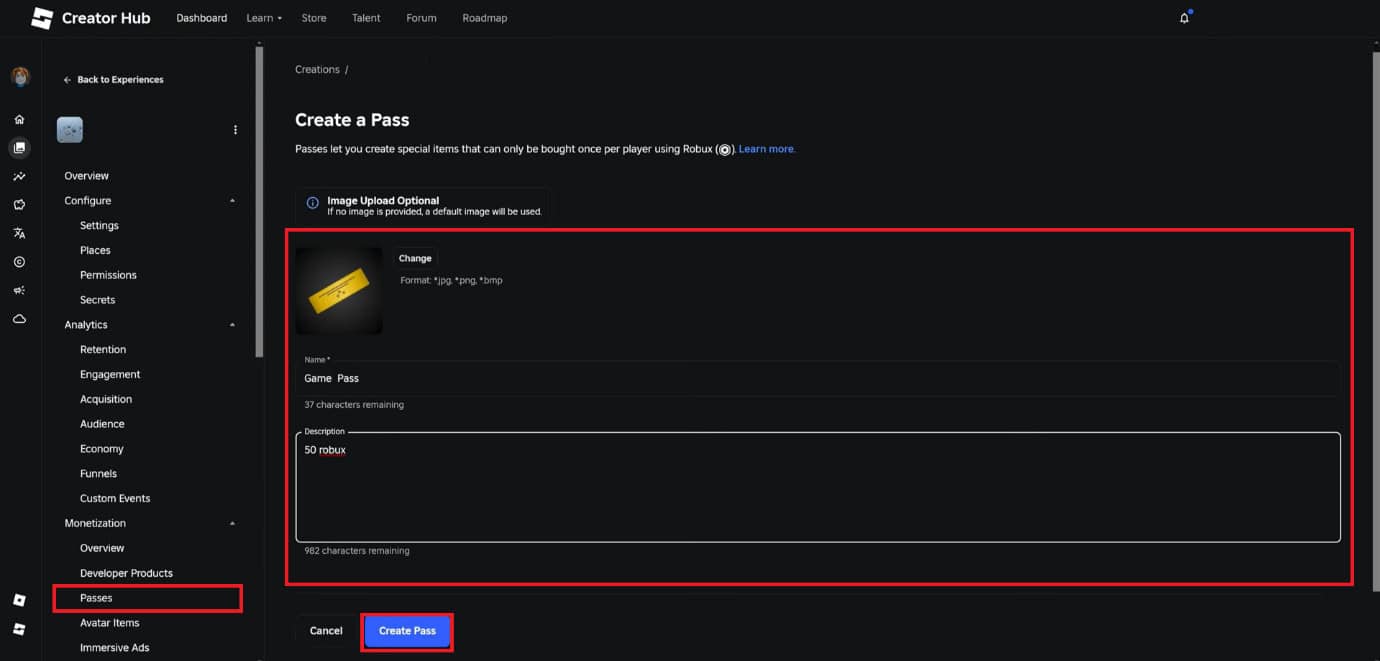1380x661 pixels.
Task: Open the megaphone advertising icon
Action: click(19, 290)
